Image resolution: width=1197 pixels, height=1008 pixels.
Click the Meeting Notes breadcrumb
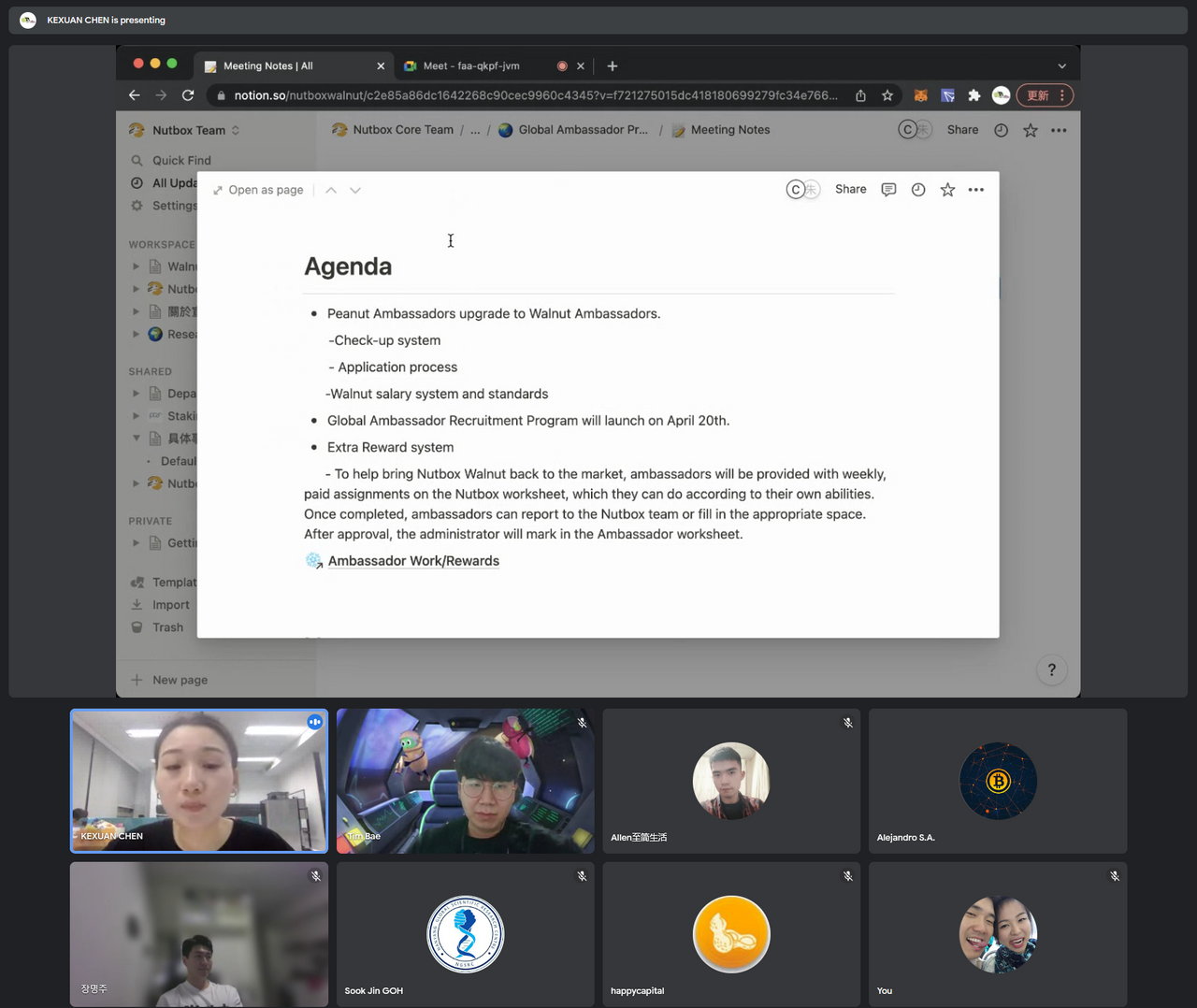pyautogui.click(x=720, y=130)
